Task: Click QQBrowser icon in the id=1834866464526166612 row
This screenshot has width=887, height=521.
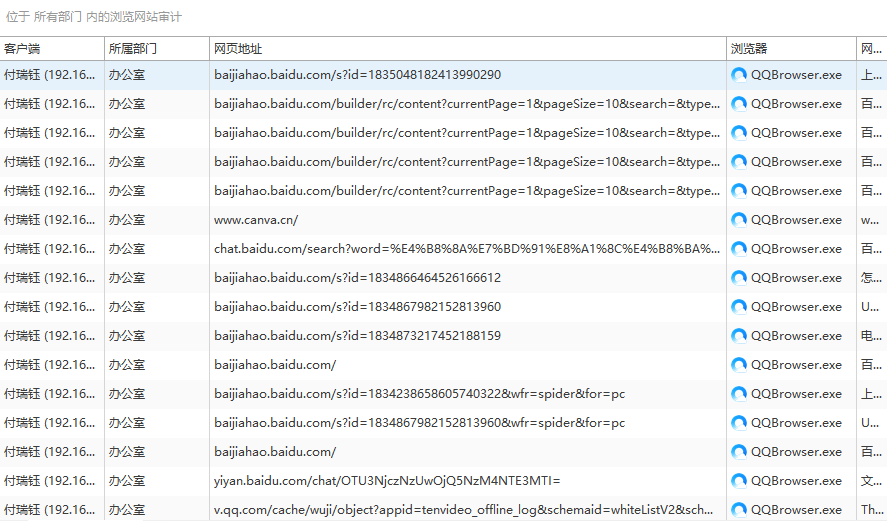Action: pyautogui.click(x=739, y=278)
